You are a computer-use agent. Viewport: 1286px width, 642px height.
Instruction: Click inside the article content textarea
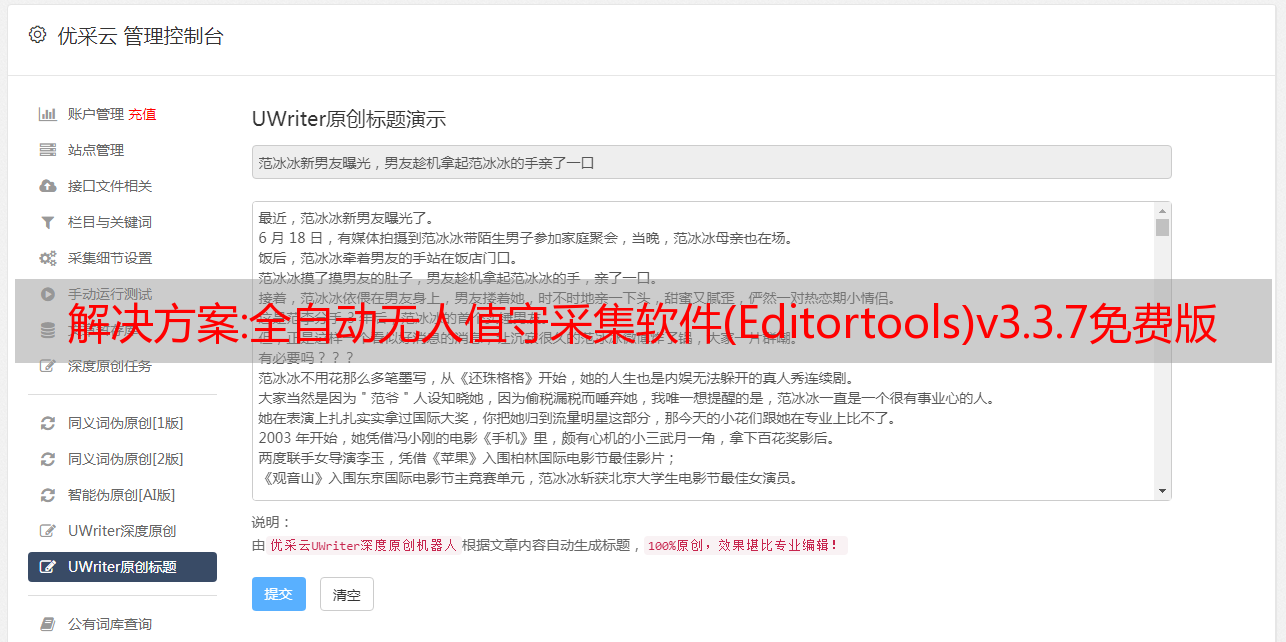coord(703,351)
